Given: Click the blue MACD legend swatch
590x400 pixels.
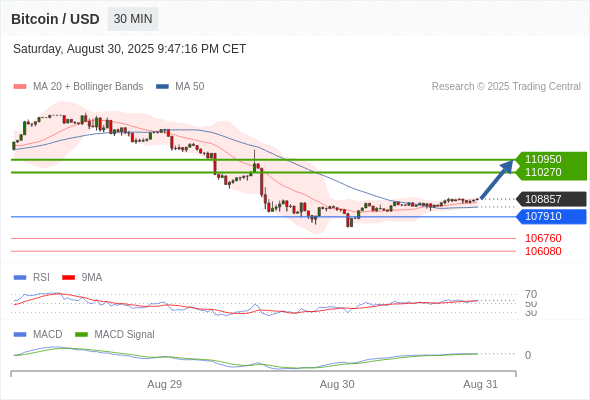Looking at the screenshot, I should 20,335.
